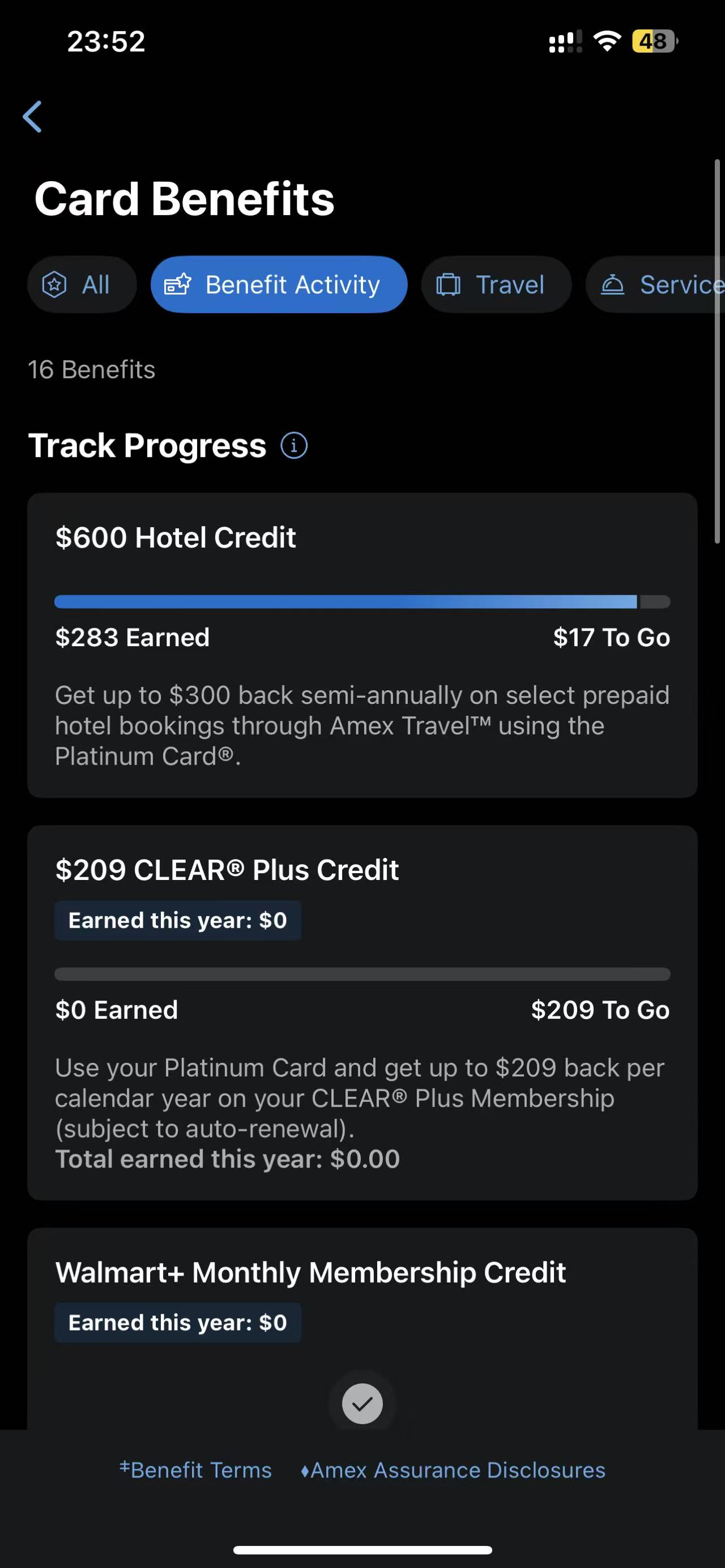The image size is (725, 1568).
Task: Open Amex Assurance Disclosures link
Action: coord(453,1470)
